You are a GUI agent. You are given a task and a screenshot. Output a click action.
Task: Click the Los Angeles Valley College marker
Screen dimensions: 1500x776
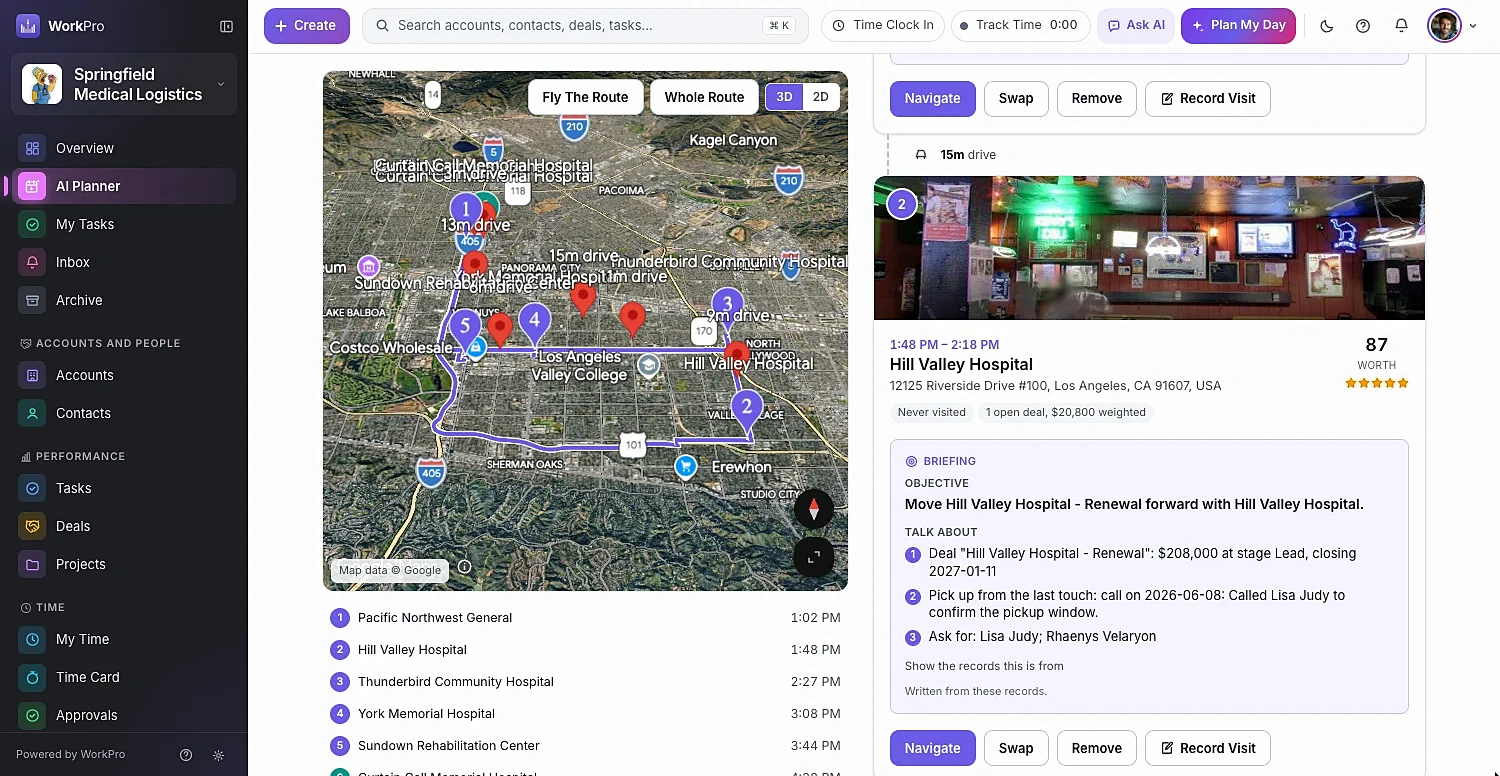(x=649, y=365)
